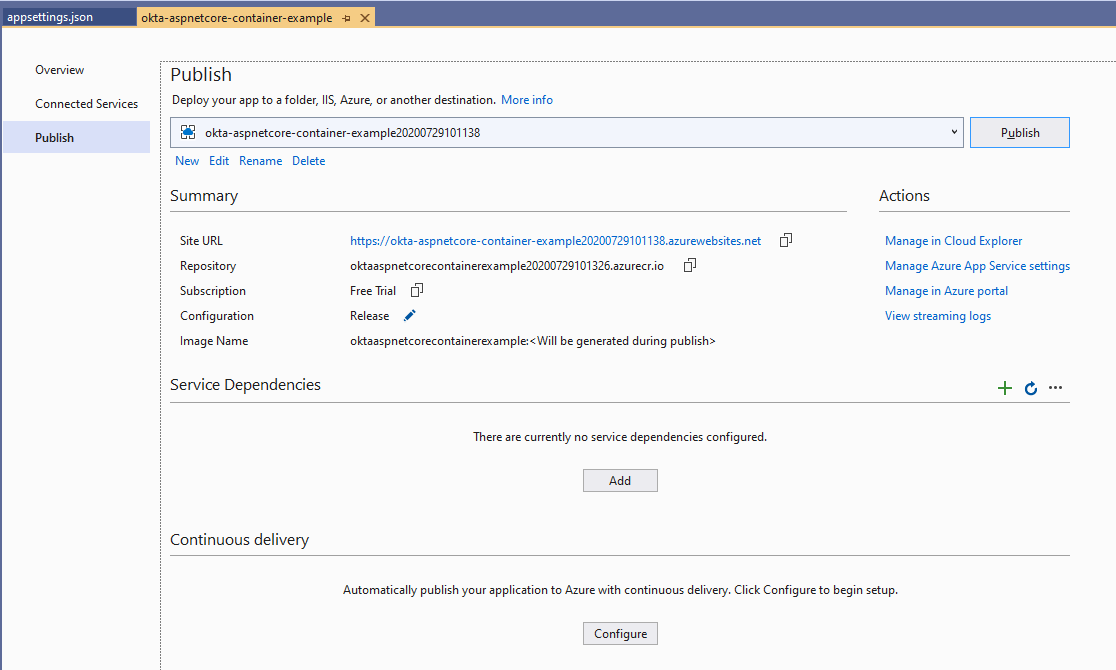Edit the Release configuration with pencil icon
The height and width of the screenshot is (670, 1116).
tap(409, 316)
